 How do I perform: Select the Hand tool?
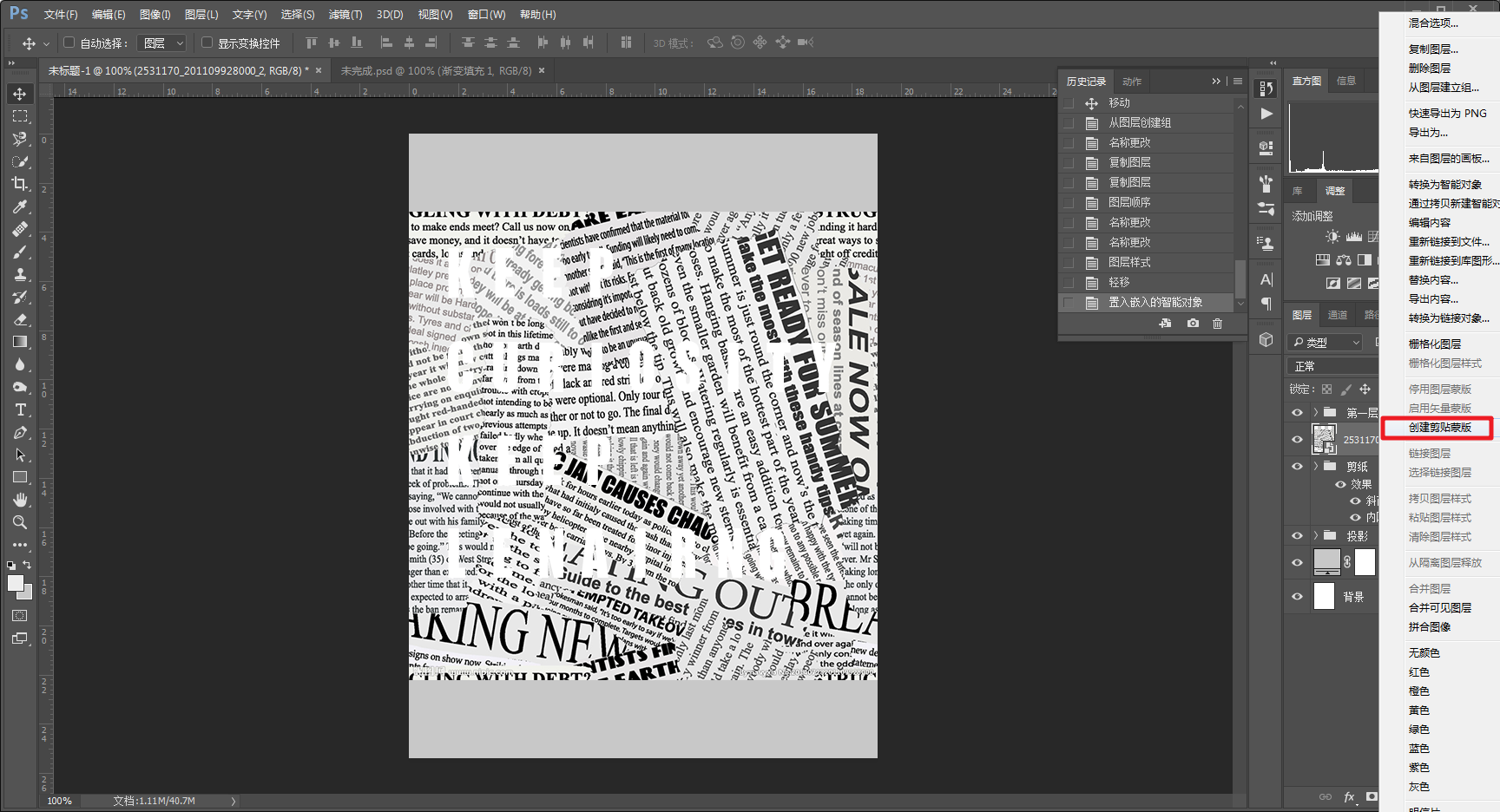[x=19, y=500]
